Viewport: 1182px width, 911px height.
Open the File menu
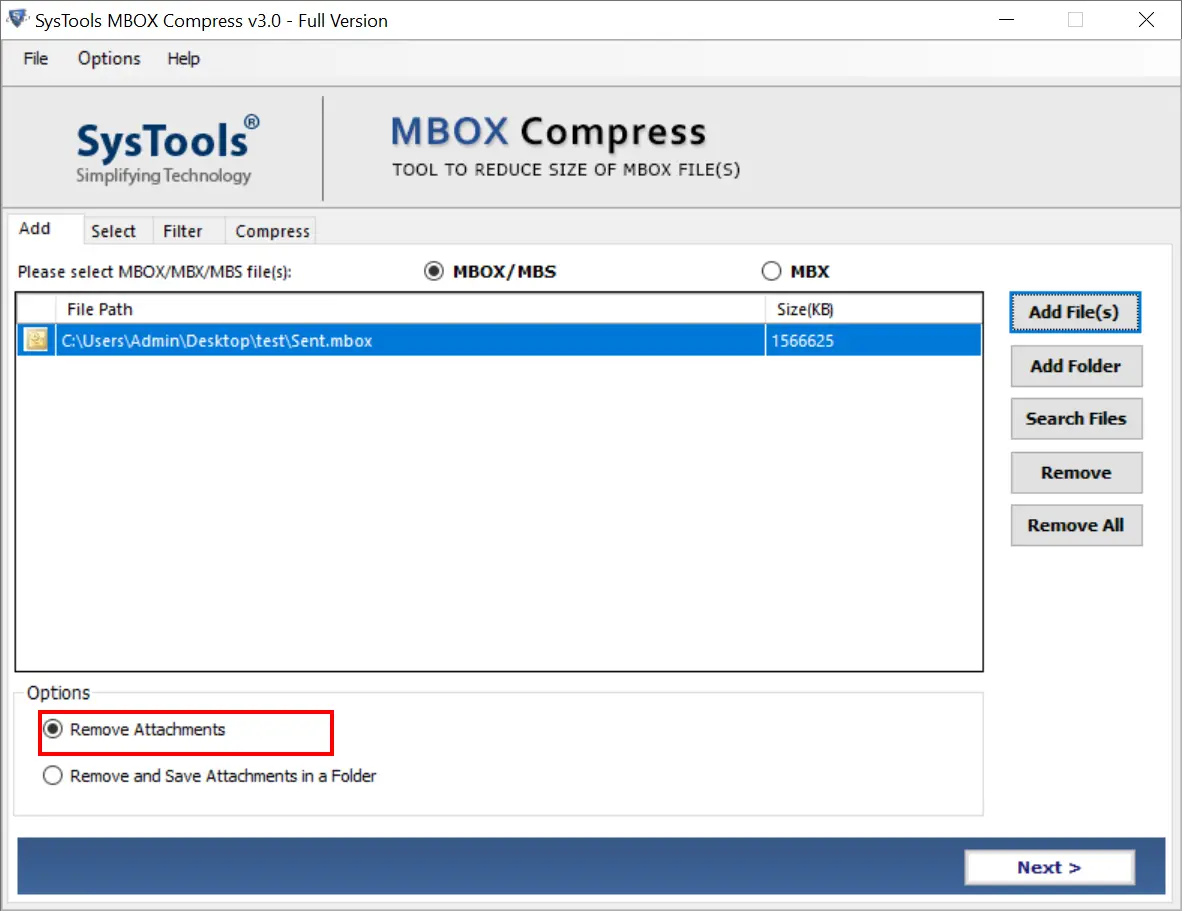[35, 59]
